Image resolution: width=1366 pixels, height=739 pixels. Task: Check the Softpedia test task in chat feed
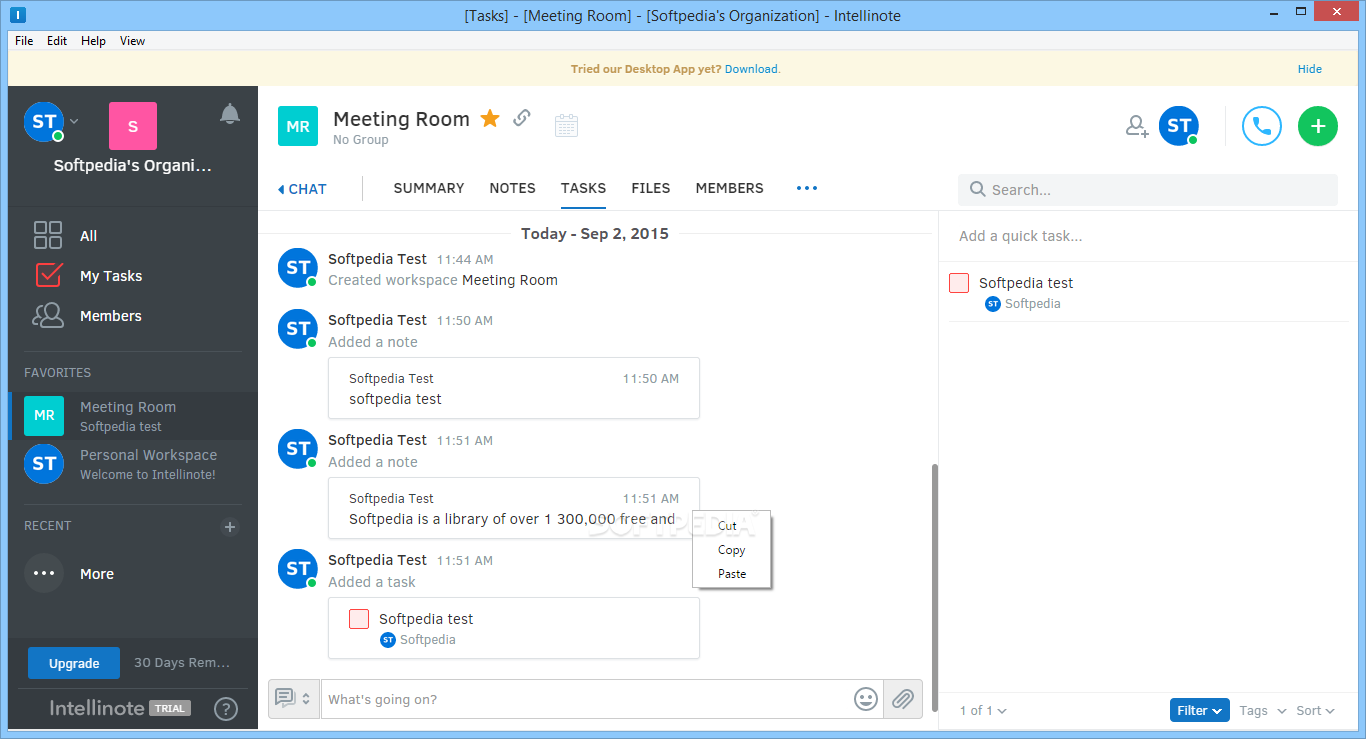coord(359,619)
